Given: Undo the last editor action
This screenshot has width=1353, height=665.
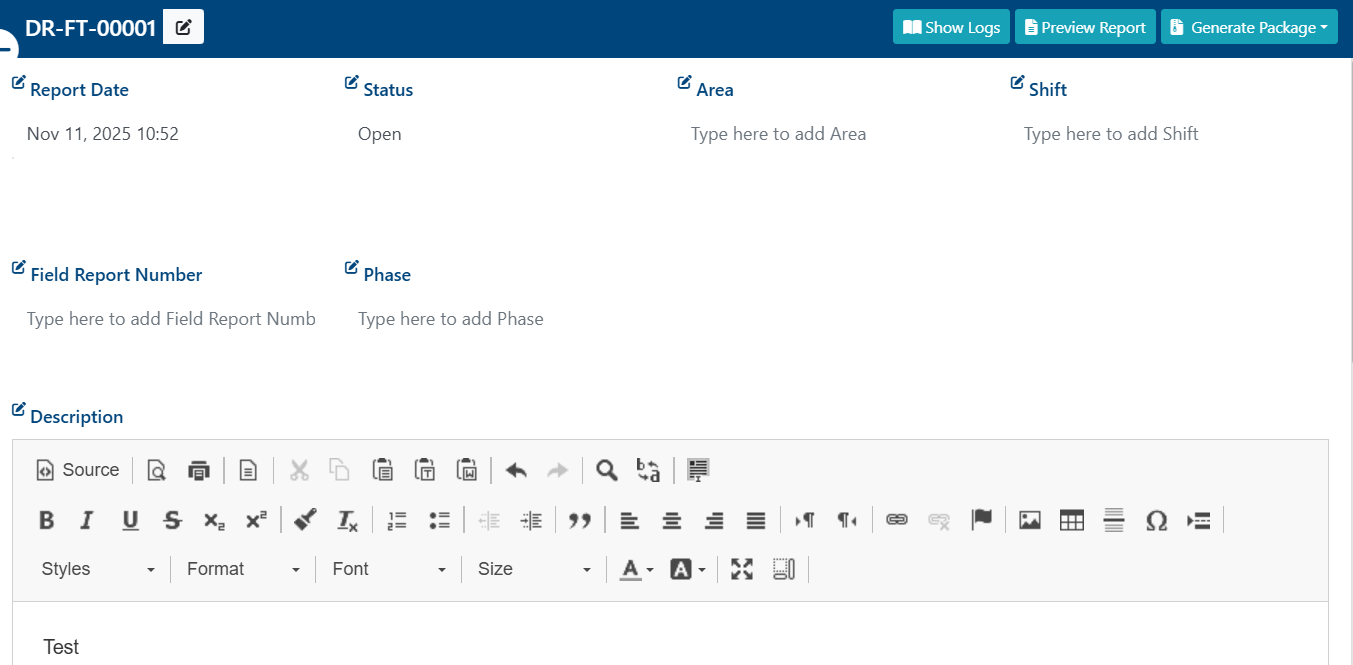Looking at the screenshot, I should 516,470.
